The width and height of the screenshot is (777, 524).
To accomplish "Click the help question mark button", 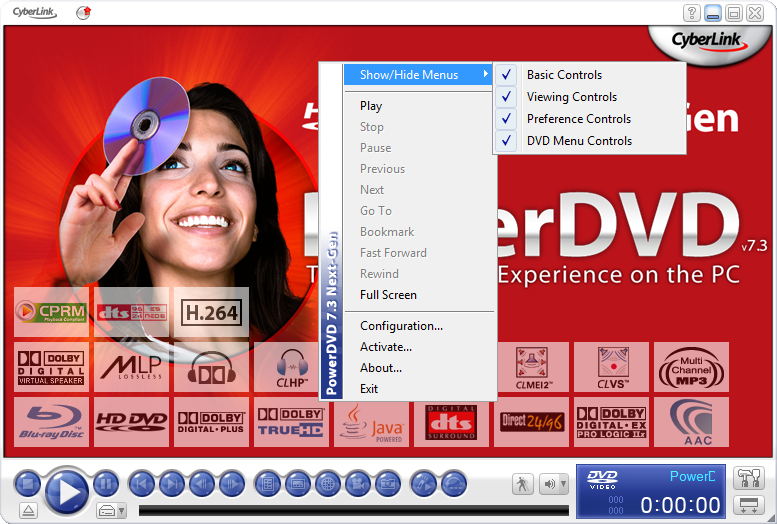I will click(692, 13).
